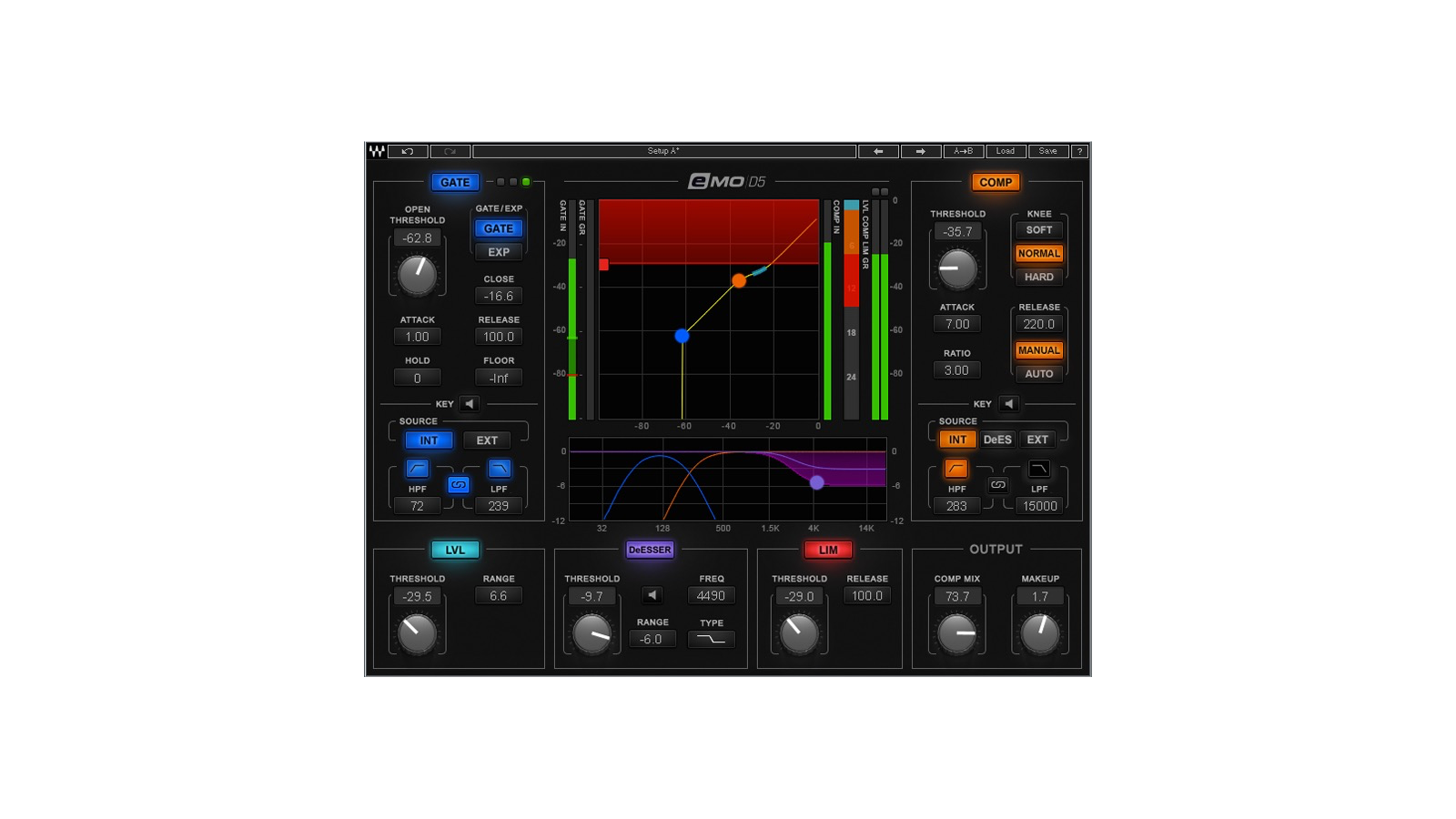Select NORMAL knee for compressor
The height and width of the screenshot is (819, 1456).
point(1038,254)
